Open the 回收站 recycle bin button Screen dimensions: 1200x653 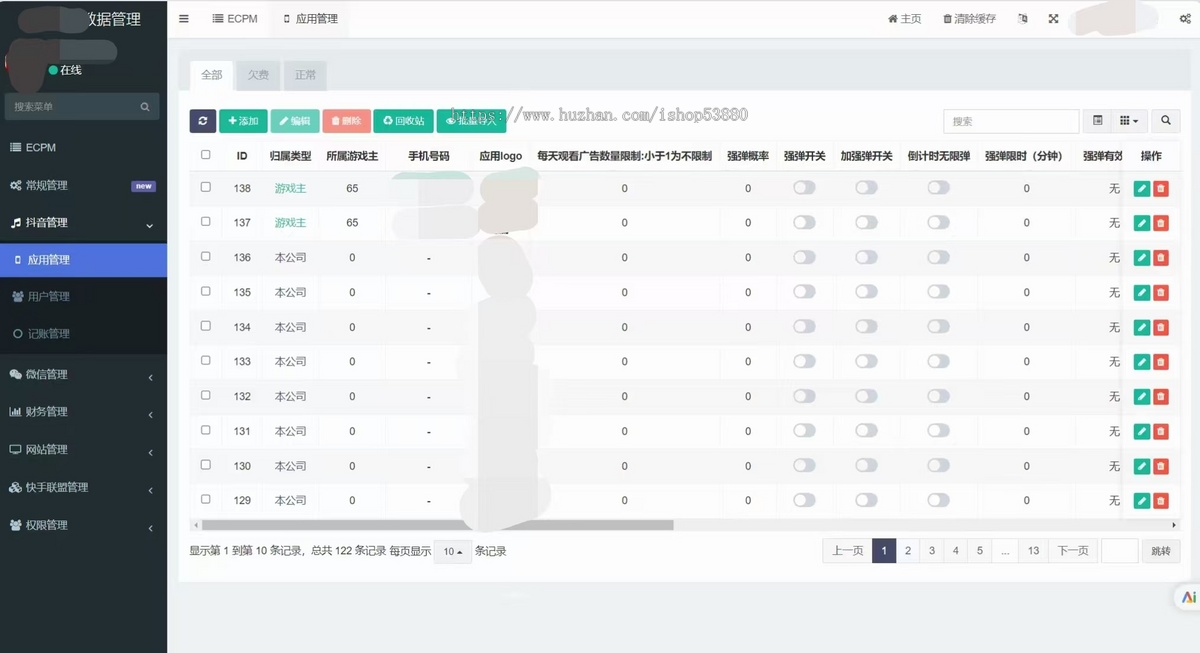pos(403,121)
